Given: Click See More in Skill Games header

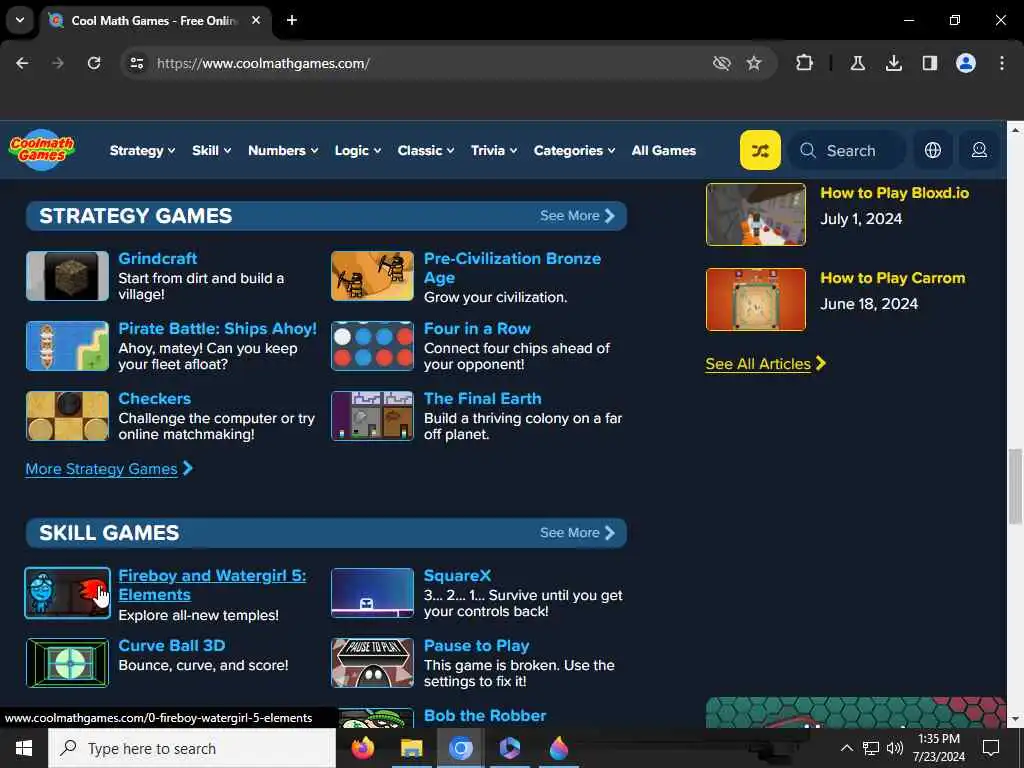Looking at the screenshot, I should coord(577,532).
